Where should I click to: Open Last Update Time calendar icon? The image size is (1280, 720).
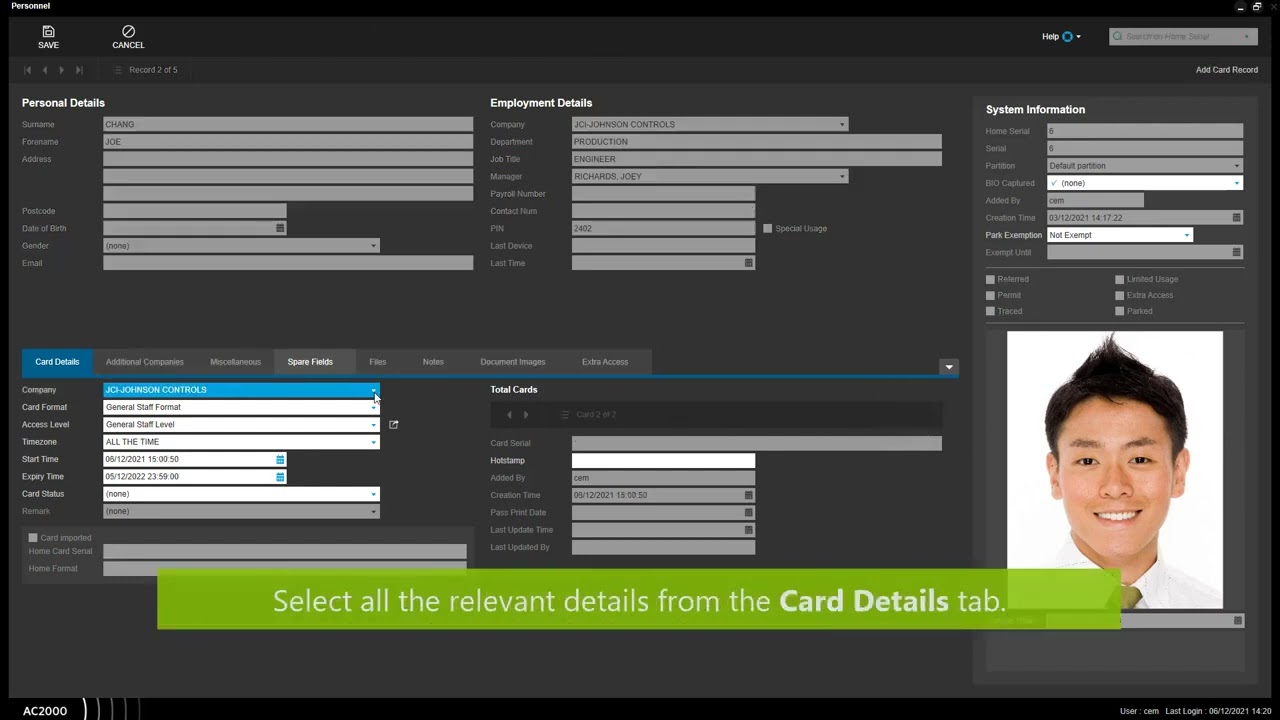coord(748,530)
